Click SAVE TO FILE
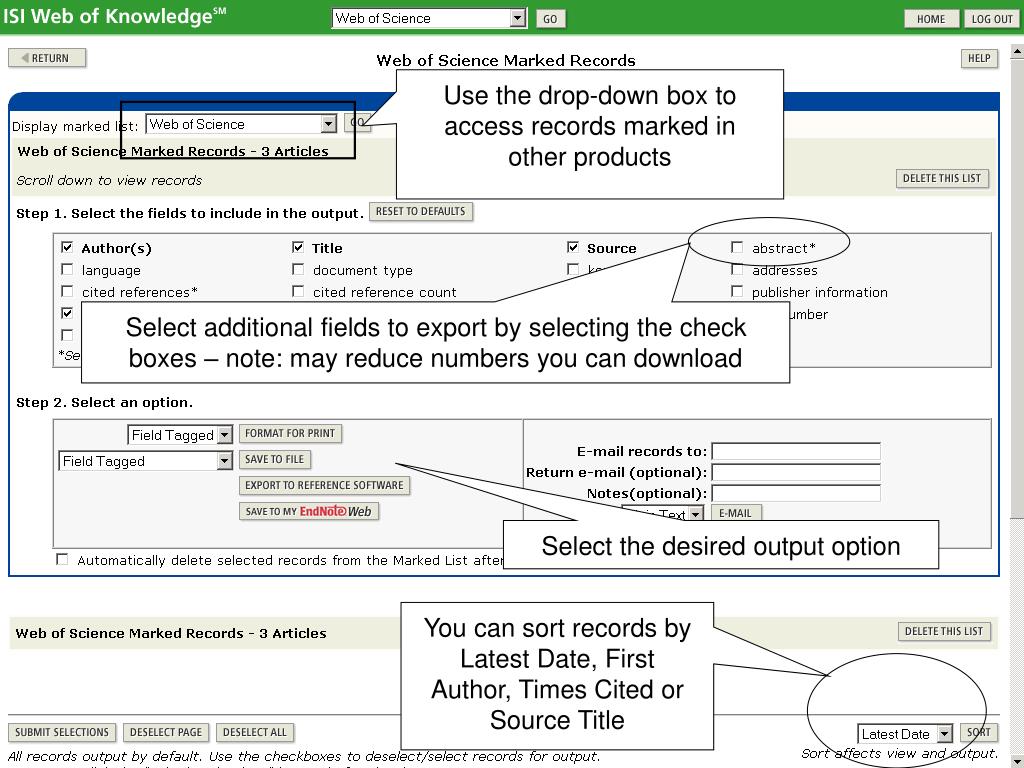Image resolution: width=1024 pixels, height=768 pixels. (274, 460)
